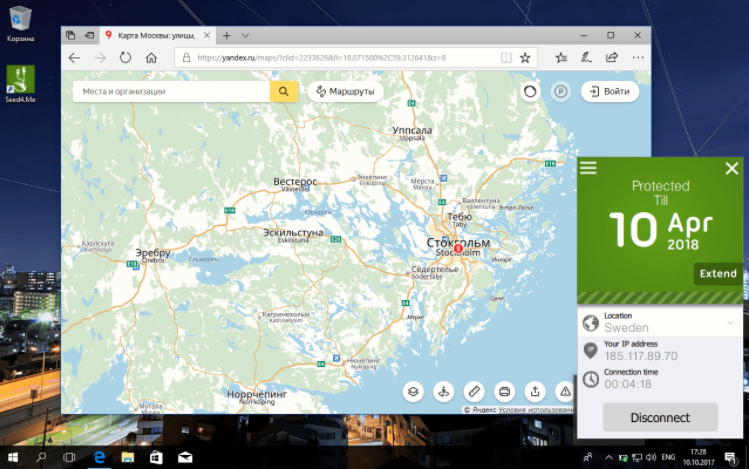
Task: Close the Карта Москвы tab
Action: pyautogui.click(x=207, y=35)
